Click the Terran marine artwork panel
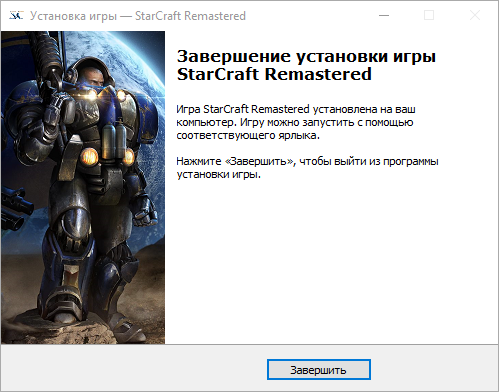Image resolution: width=499 pixels, height=392 pixels. [83, 187]
